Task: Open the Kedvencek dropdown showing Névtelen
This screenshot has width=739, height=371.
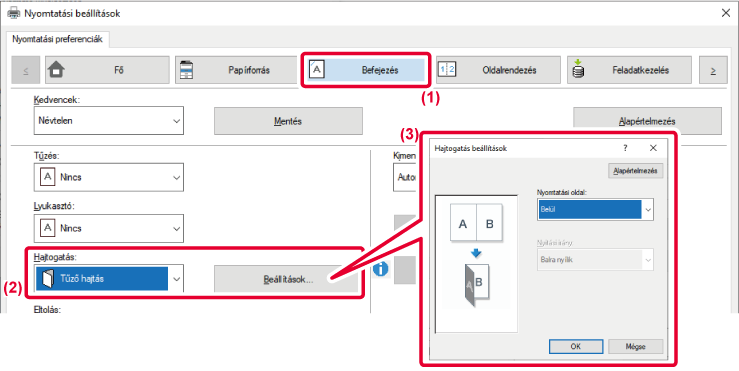Action: click(x=109, y=121)
